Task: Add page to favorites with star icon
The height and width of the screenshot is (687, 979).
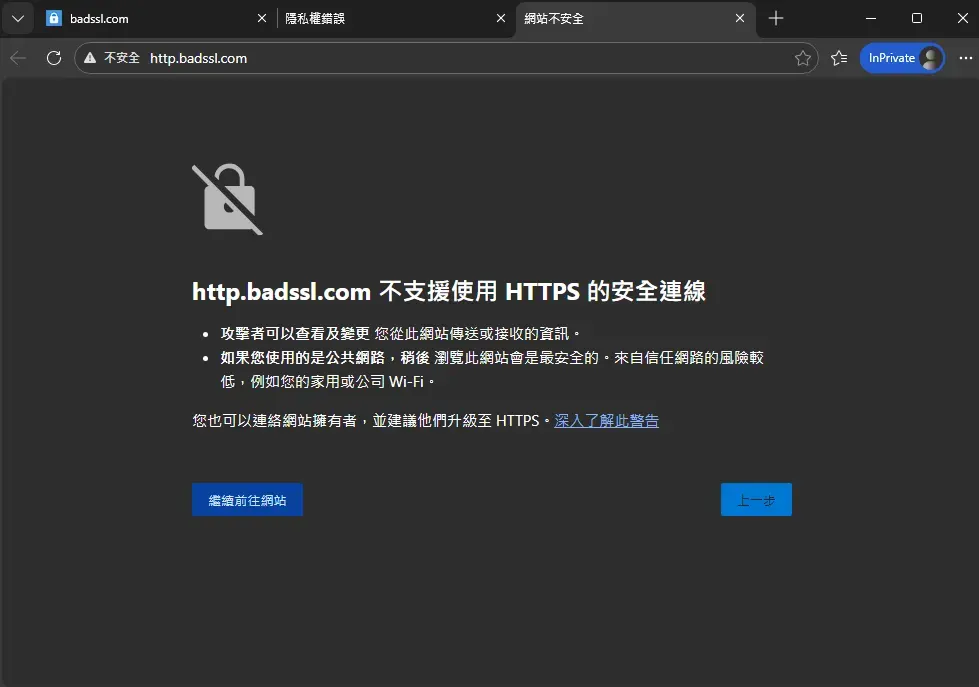Action: tap(803, 58)
